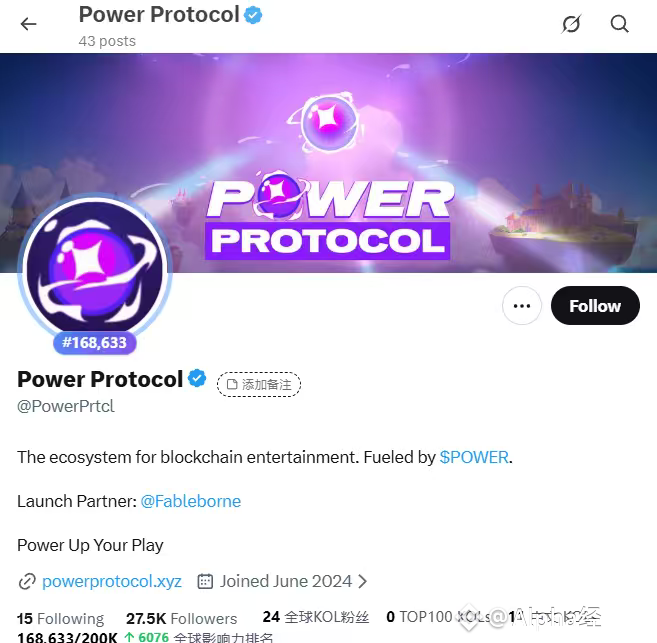The height and width of the screenshot is (643, 657).
Task: Follow the Power Protocol account
Action: (595, 305)
